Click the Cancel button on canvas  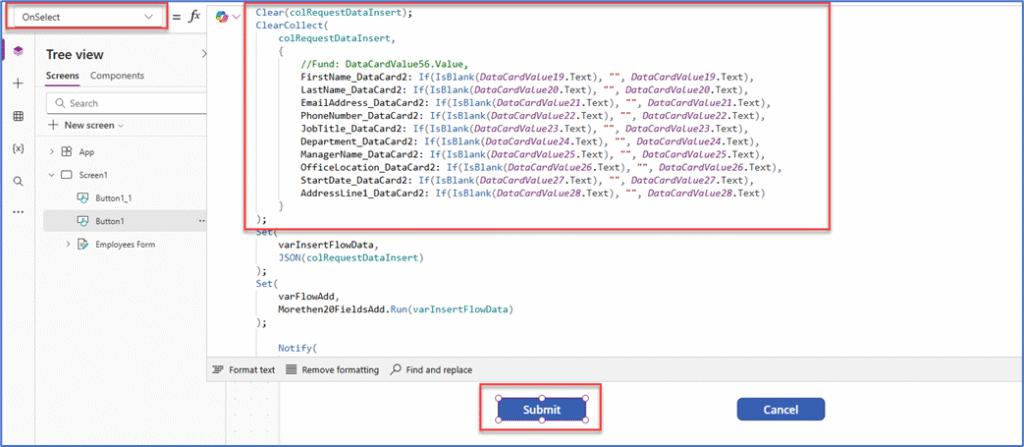[781, 410]
